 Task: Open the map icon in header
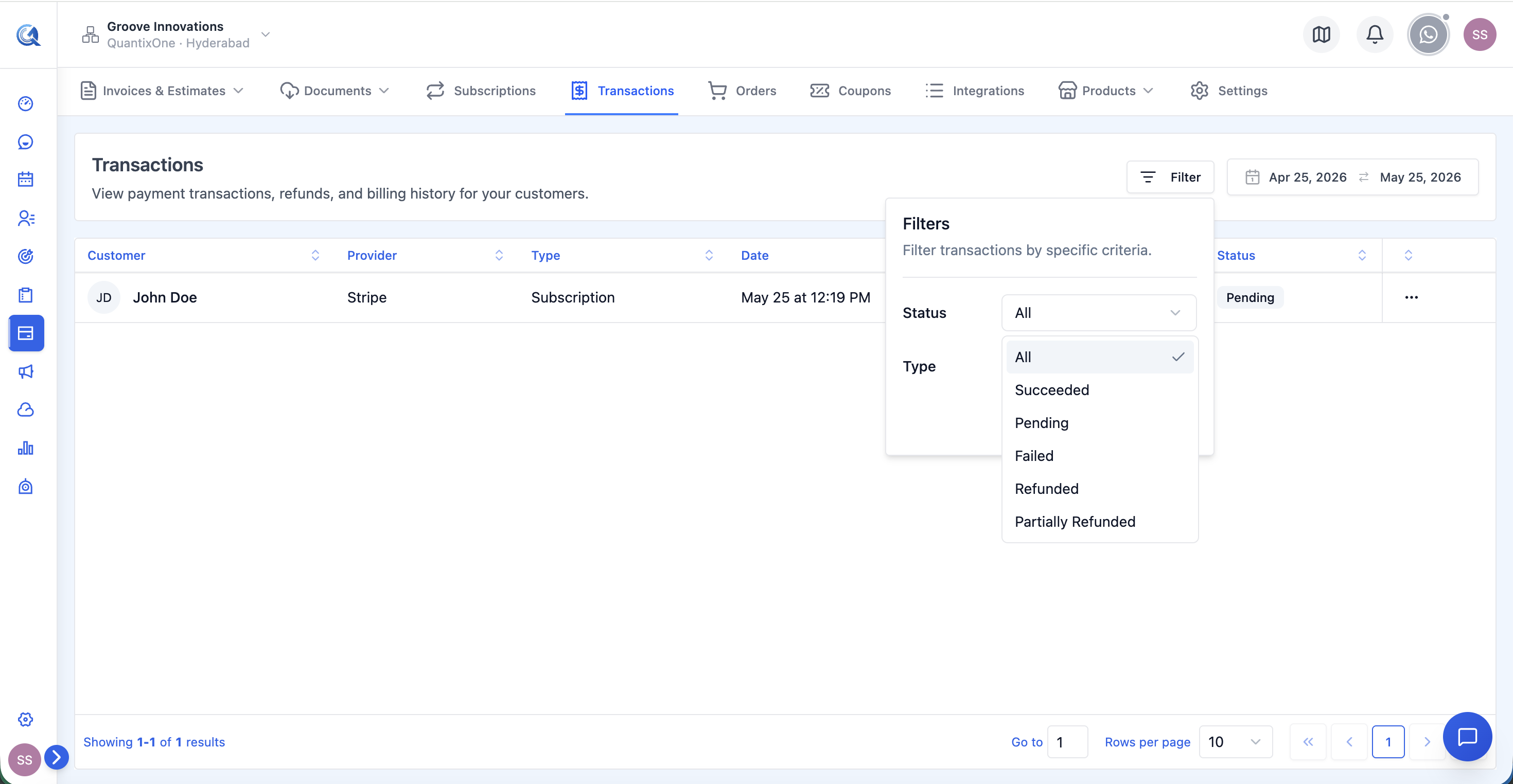tap(1321, 34)
